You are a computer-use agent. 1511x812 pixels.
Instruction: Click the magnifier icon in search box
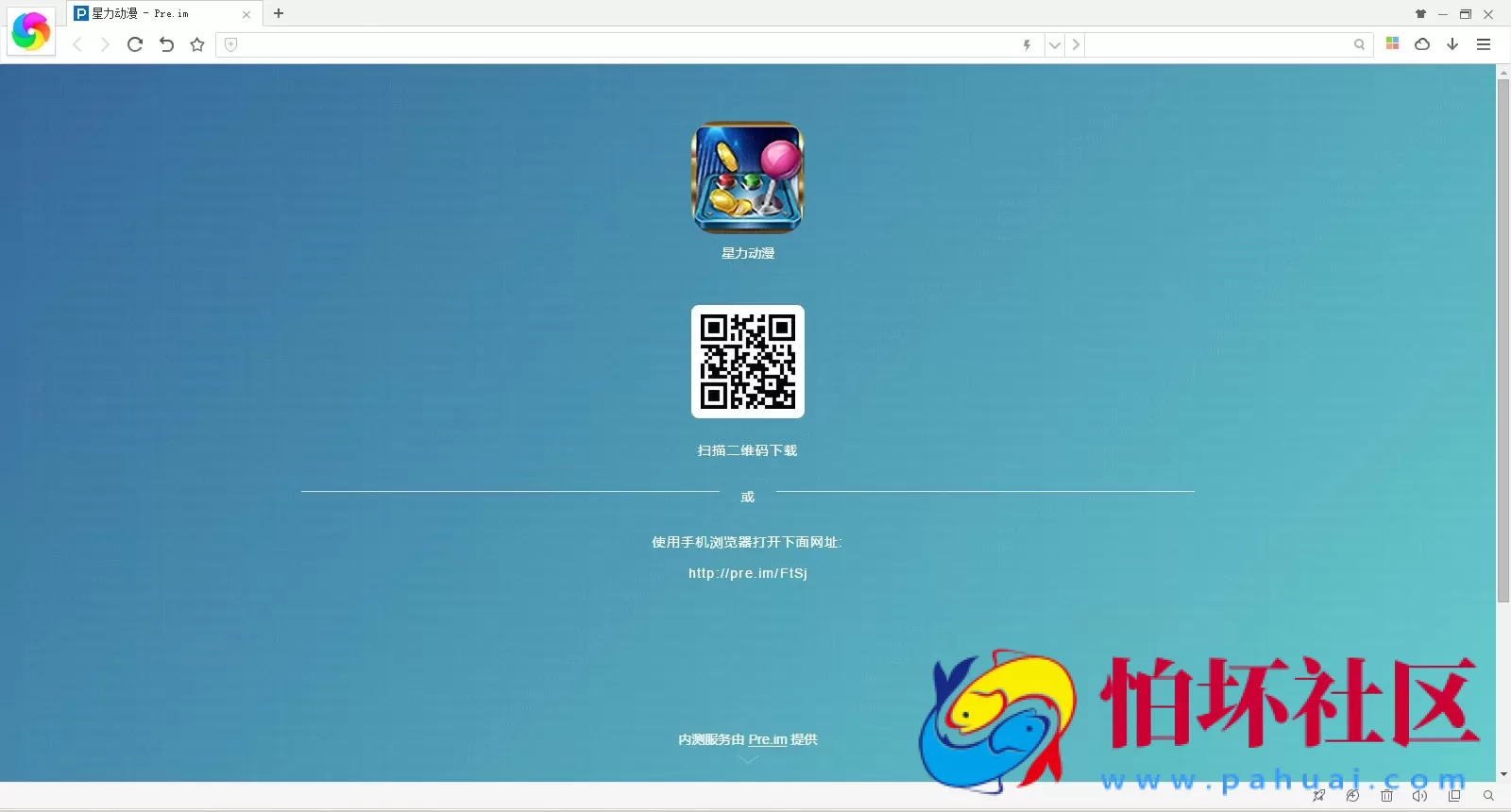click(1359, 44)
